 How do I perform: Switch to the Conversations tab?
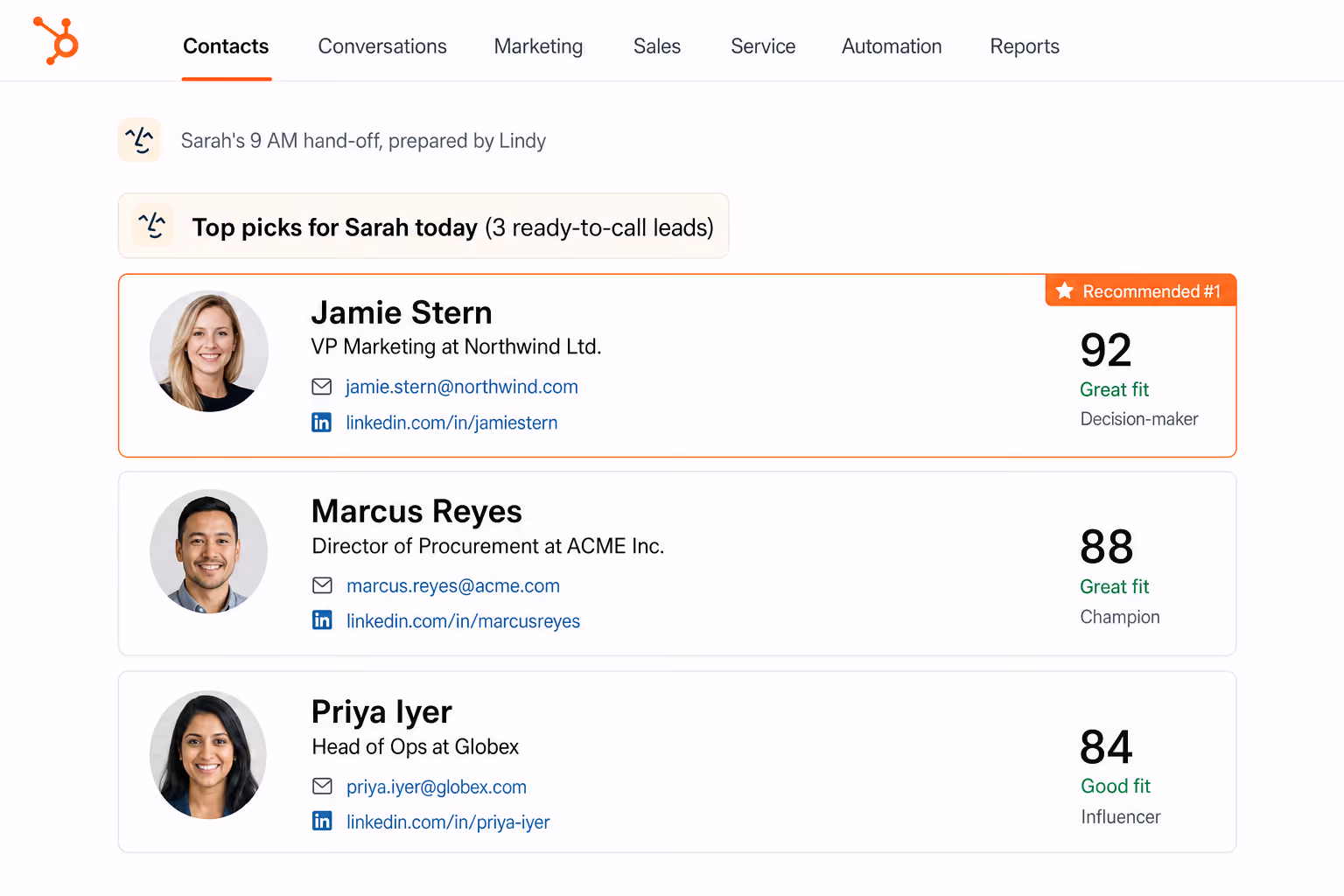382,46
